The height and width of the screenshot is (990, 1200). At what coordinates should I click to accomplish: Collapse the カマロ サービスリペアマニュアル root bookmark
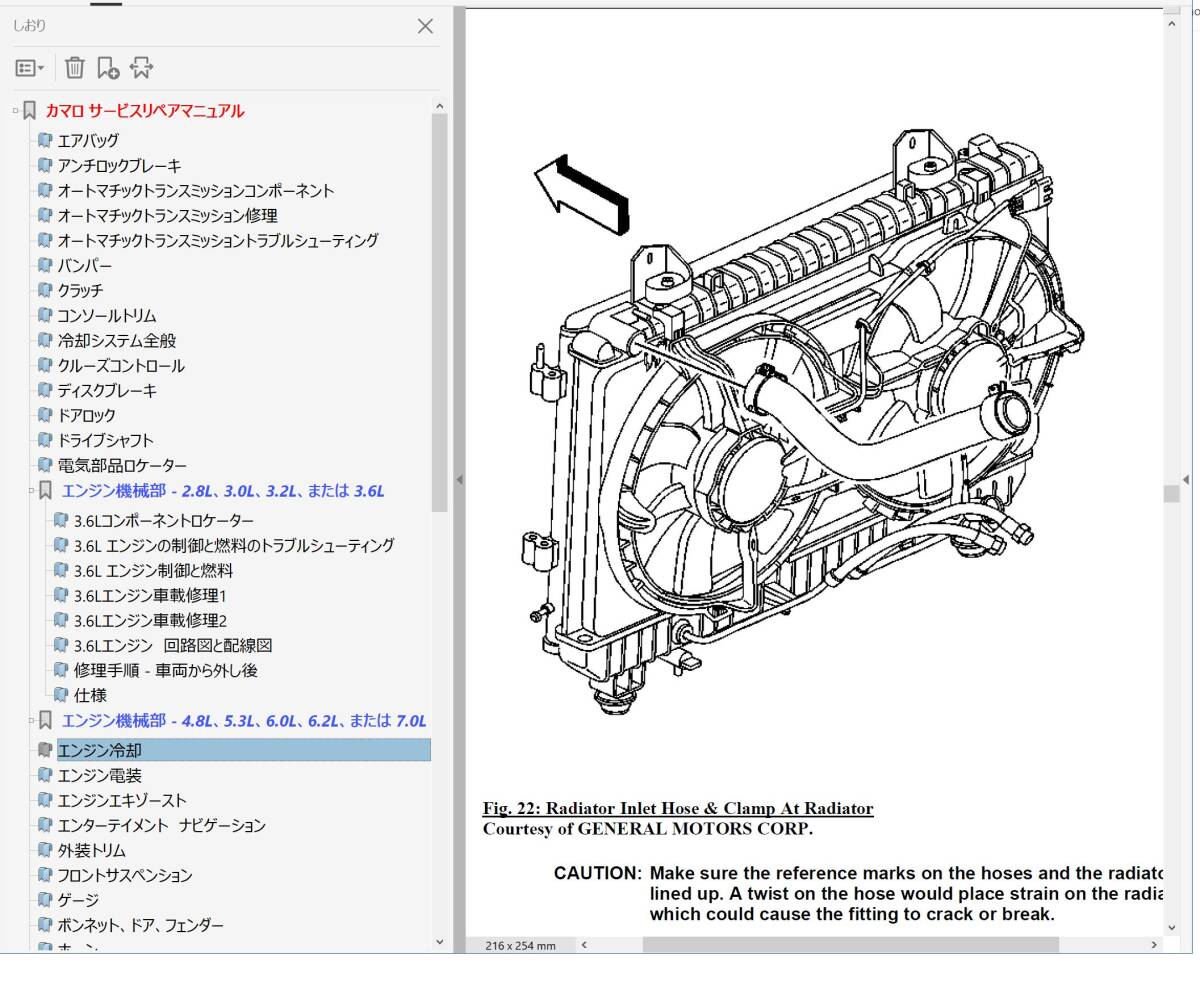coord(16,110)
